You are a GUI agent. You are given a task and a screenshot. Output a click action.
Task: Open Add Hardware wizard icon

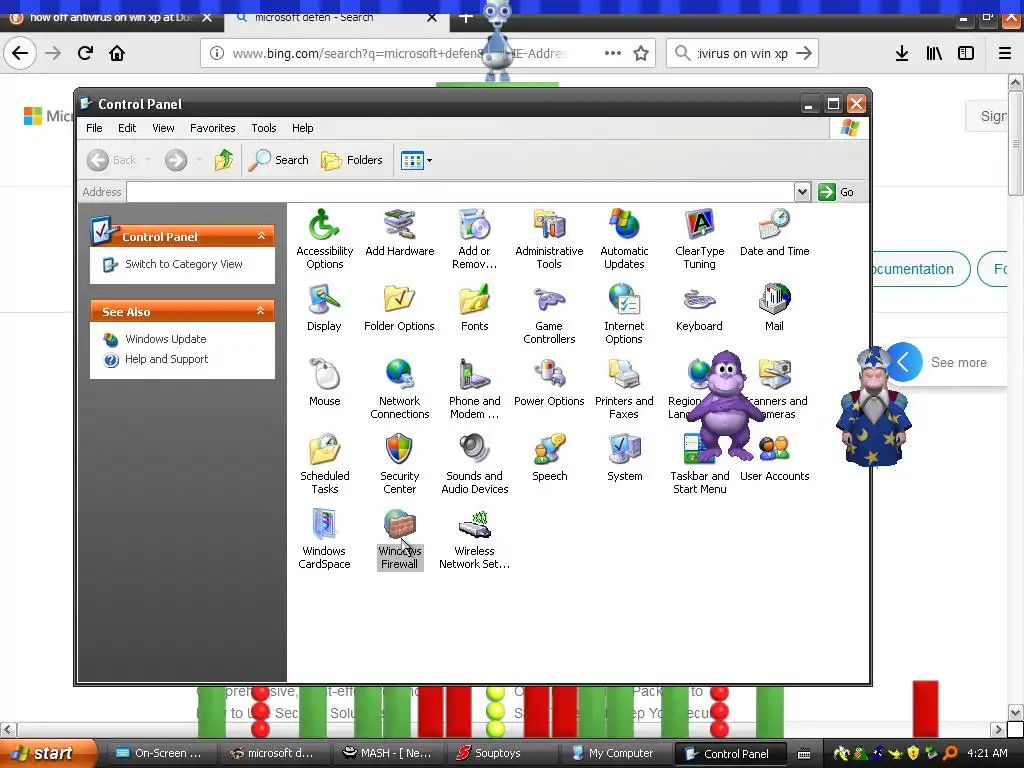(399, 232)
